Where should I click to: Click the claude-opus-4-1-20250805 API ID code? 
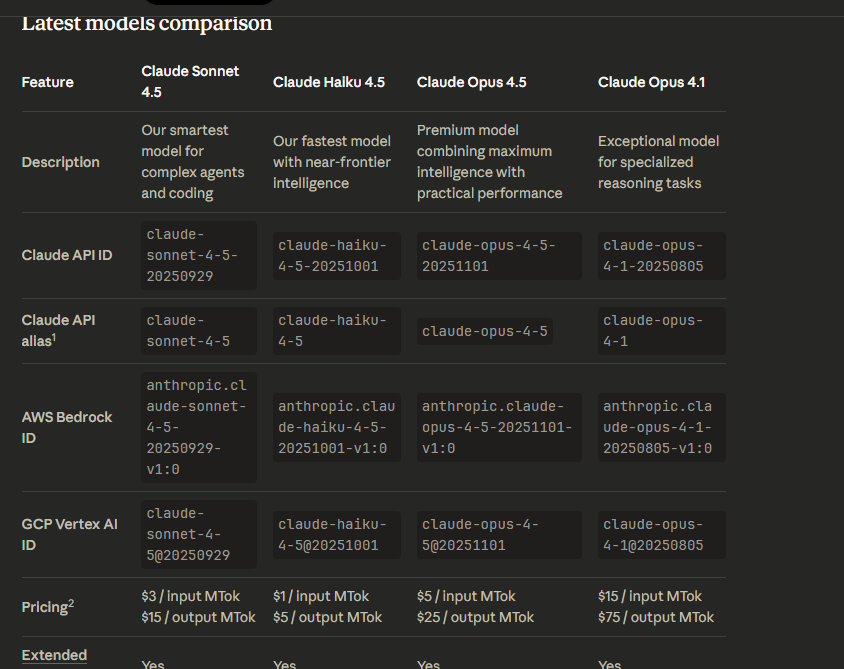(661, 255)
